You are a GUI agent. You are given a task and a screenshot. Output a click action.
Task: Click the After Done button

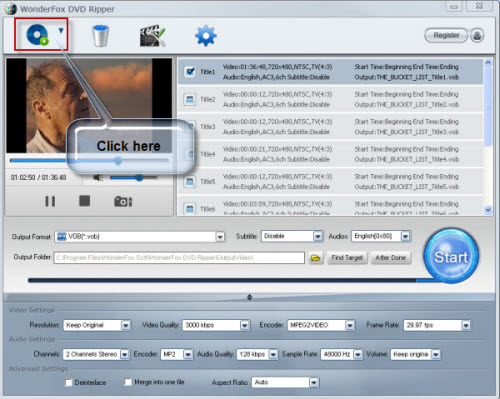391,258
